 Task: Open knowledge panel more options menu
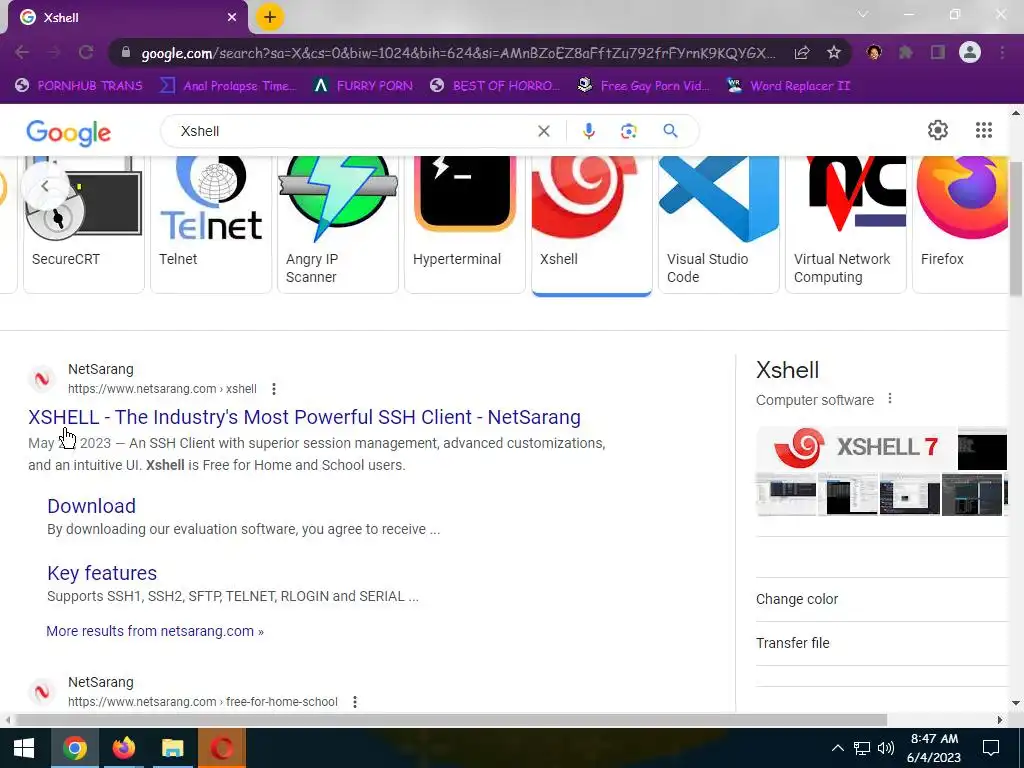889,398
